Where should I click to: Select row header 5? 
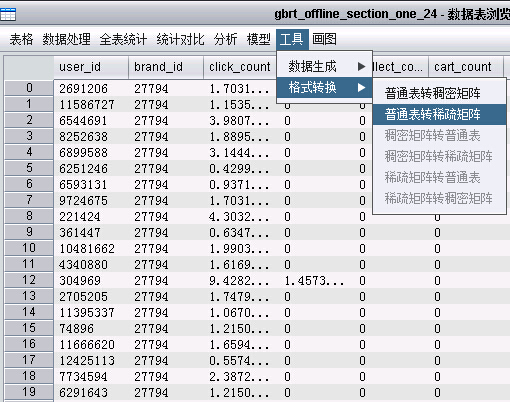tap(29, 168)
